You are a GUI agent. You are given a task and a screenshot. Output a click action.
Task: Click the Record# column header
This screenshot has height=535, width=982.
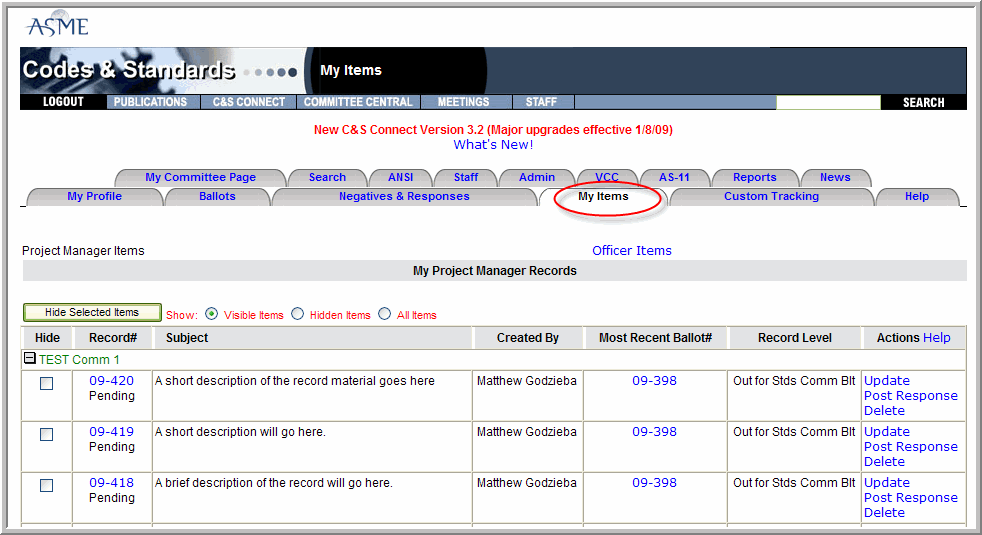pos(113,338)
